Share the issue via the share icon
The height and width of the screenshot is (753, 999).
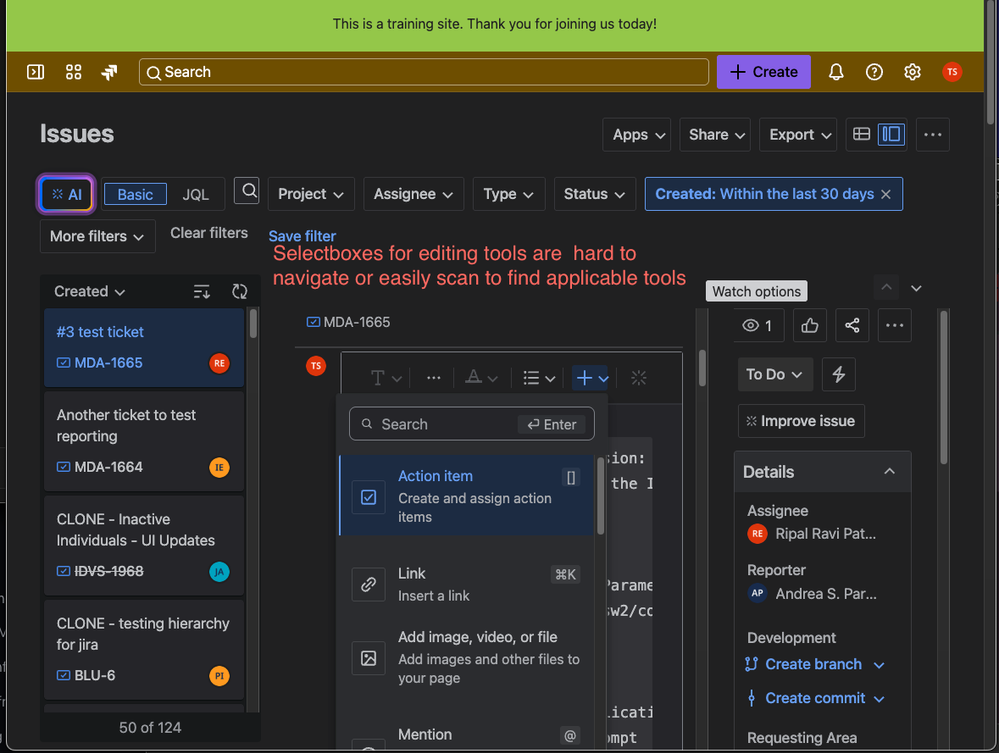point(852,325)
